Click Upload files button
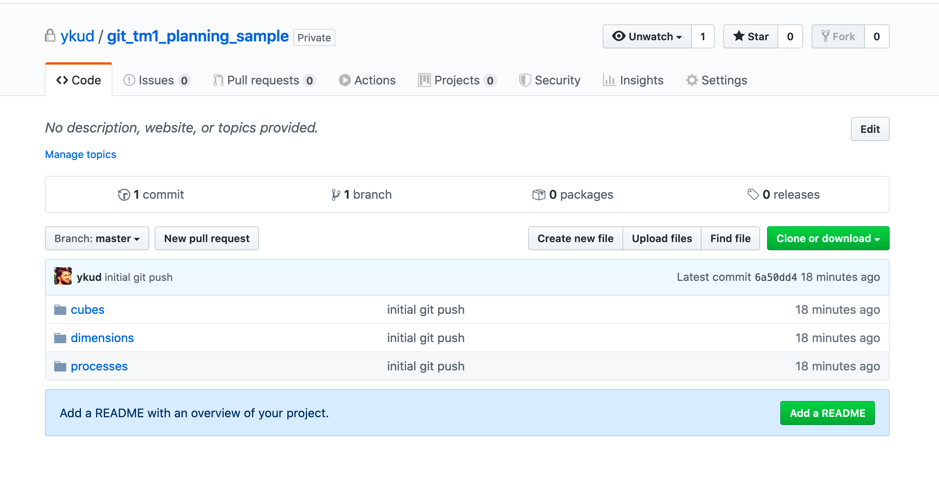Image resolution: width=939 pixels, height=477 pixels. [662, 238]
